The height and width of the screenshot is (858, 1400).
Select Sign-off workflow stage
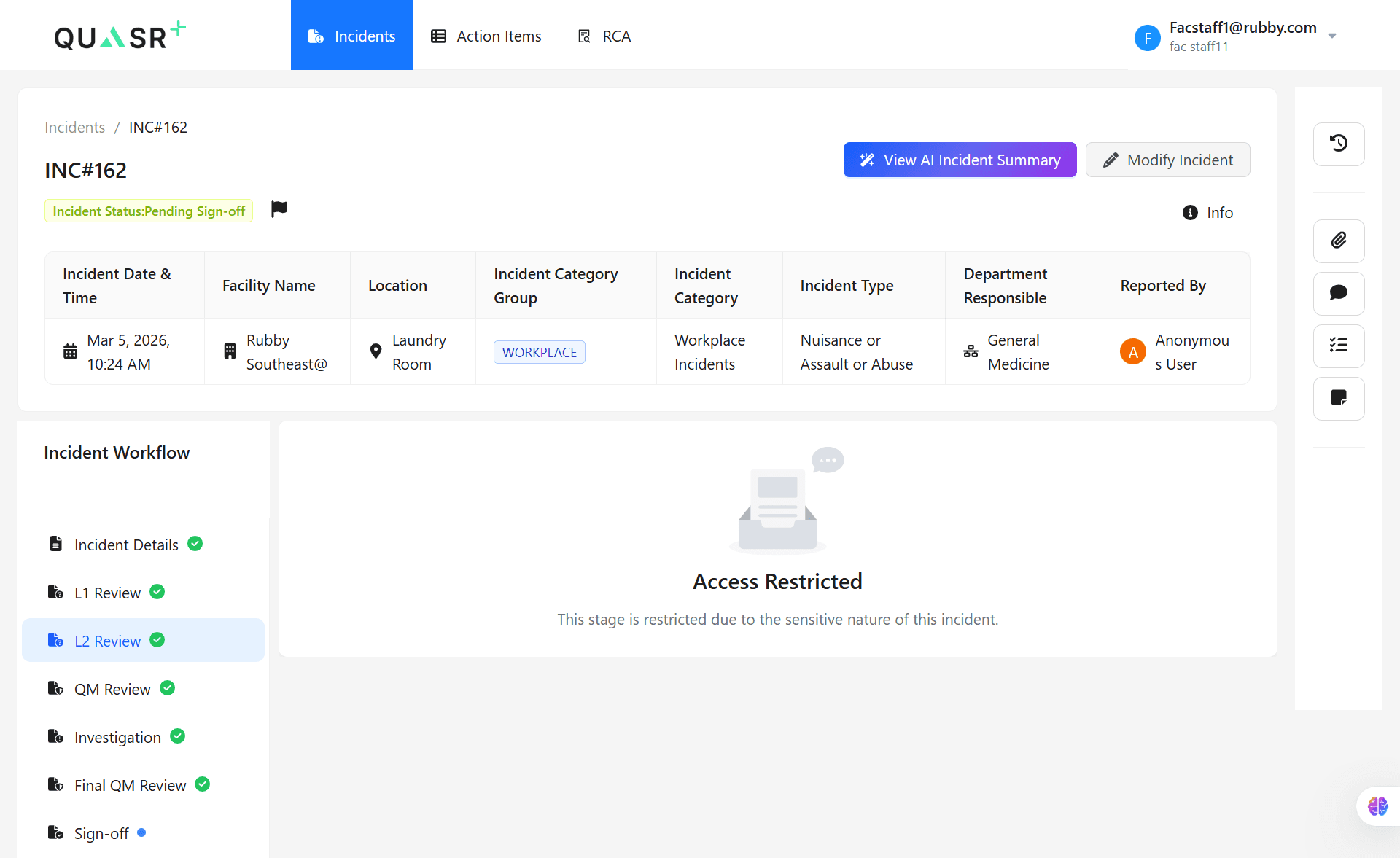101,833
